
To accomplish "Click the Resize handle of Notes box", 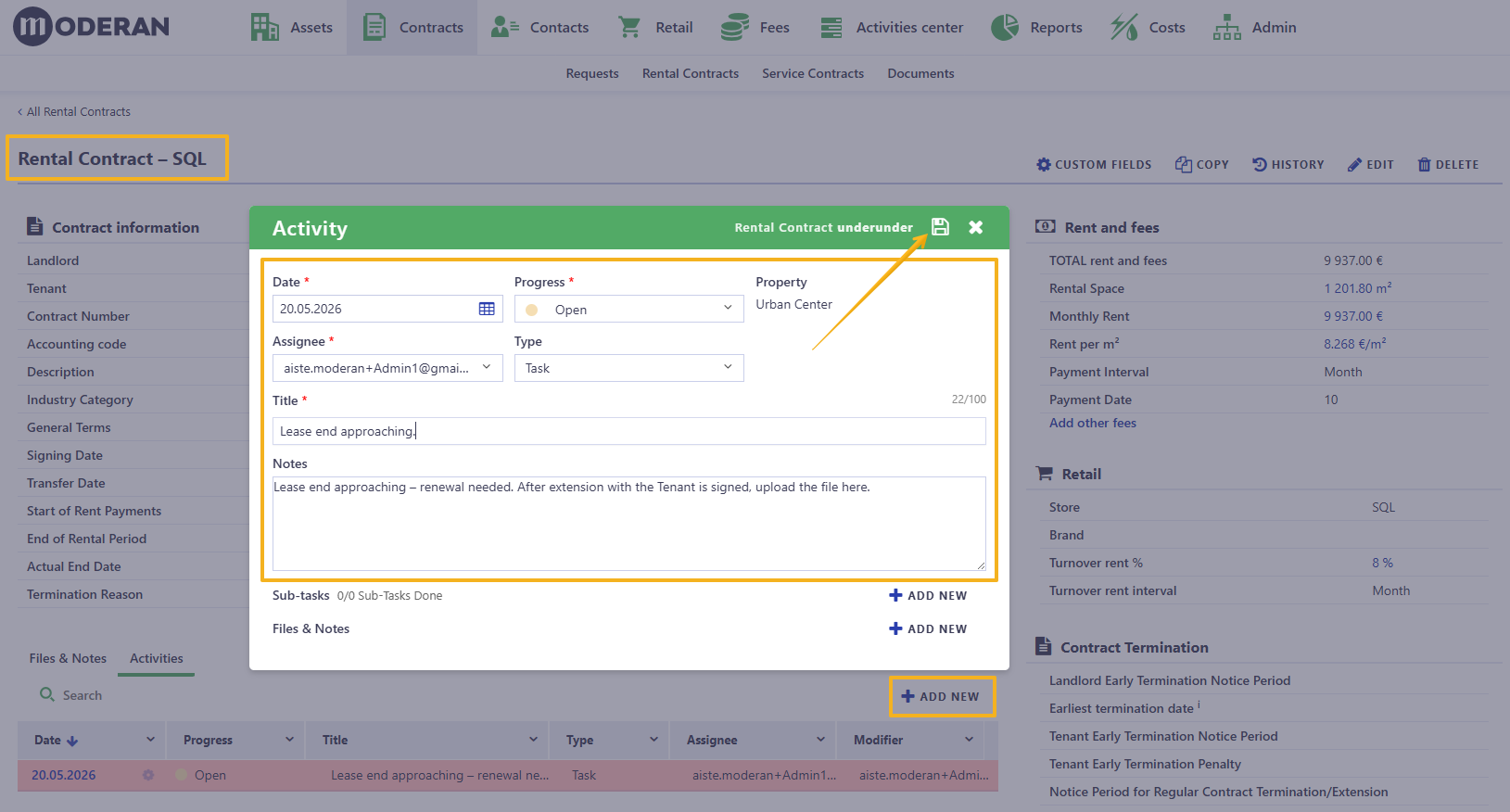I will pos(980,565).
